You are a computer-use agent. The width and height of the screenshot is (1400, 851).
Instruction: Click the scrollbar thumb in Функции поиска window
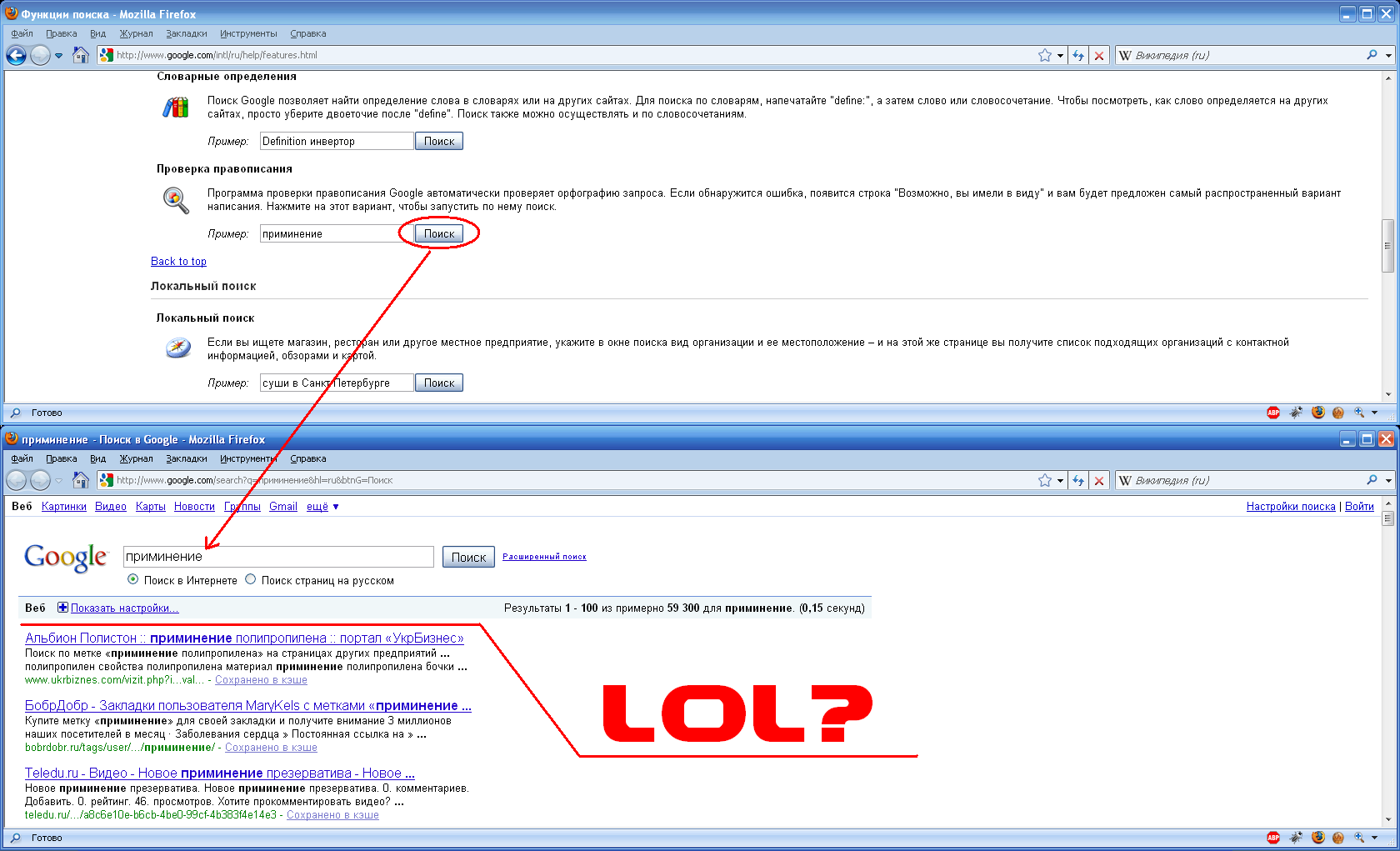pyautogui.click(x=1387, y=246)
